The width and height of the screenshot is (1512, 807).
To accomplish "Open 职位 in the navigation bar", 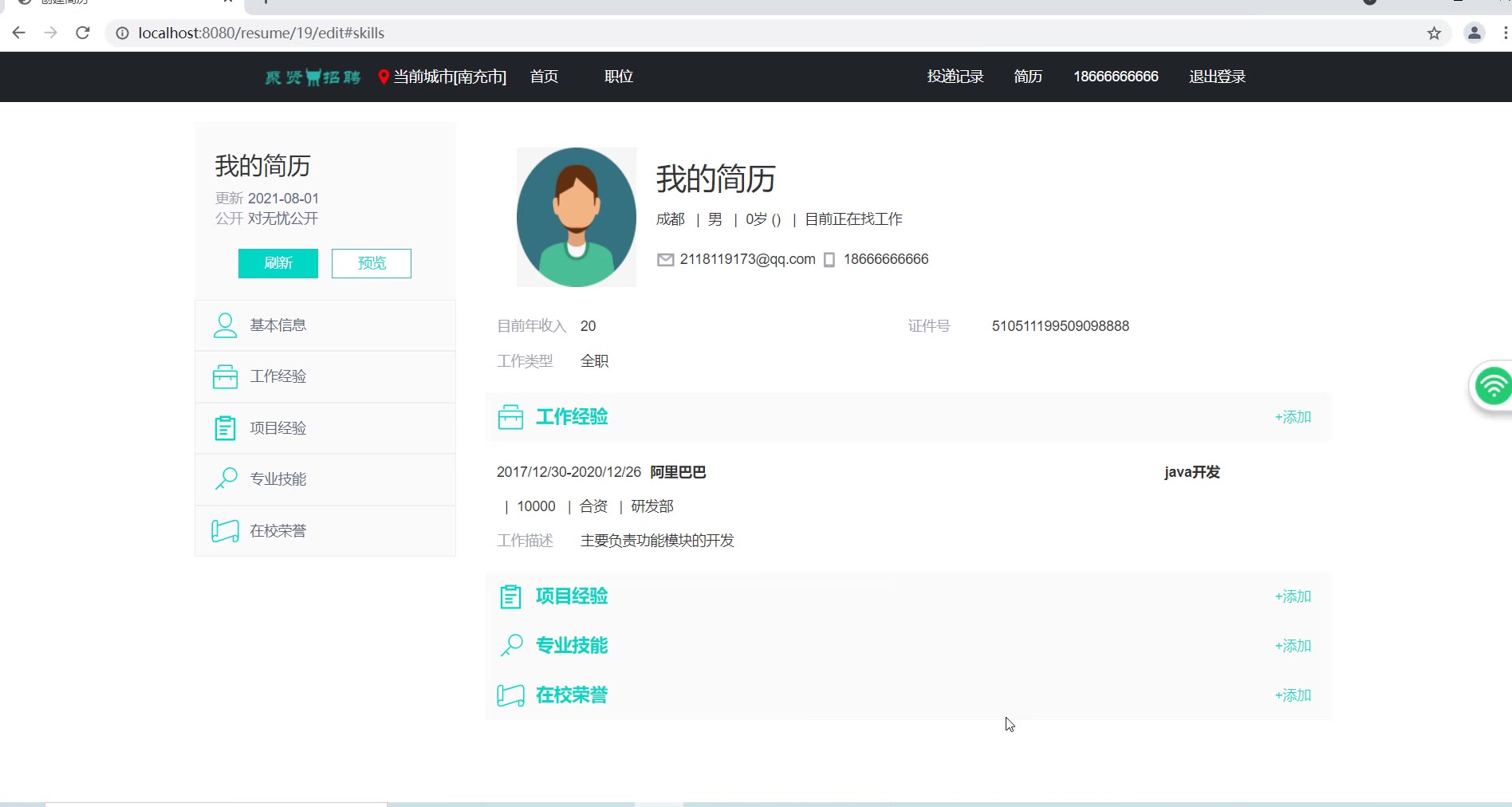I will click(619, 77).
